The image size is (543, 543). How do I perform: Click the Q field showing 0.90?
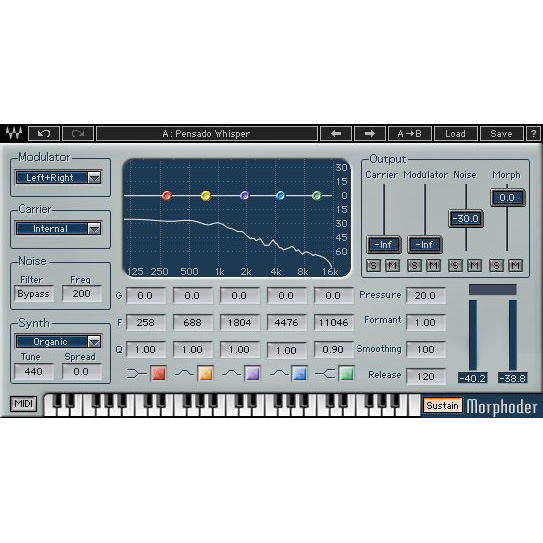(334, 349)
